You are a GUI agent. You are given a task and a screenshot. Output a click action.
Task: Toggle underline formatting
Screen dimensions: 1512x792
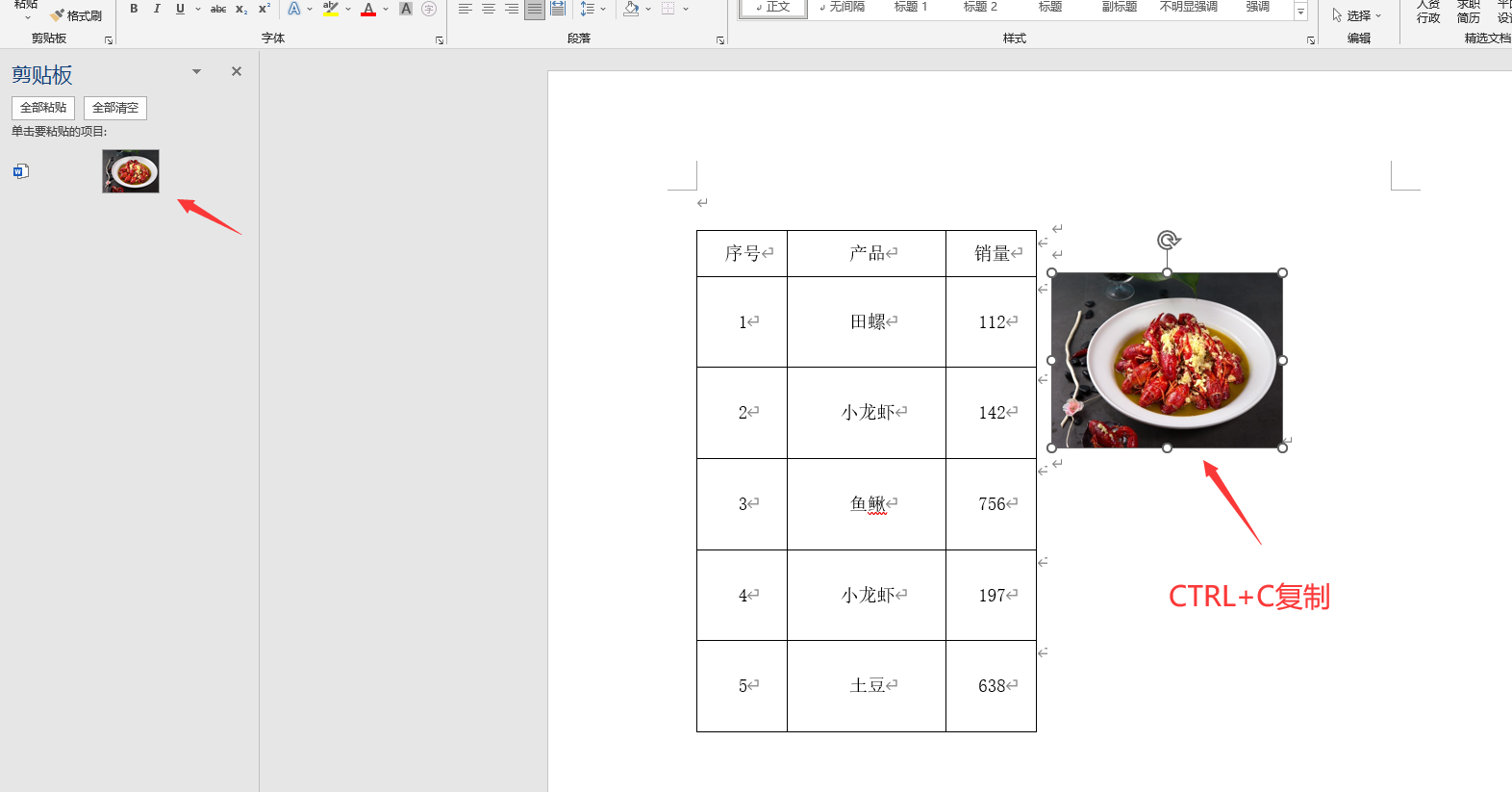pyautogui.click(x=180, y=9)
